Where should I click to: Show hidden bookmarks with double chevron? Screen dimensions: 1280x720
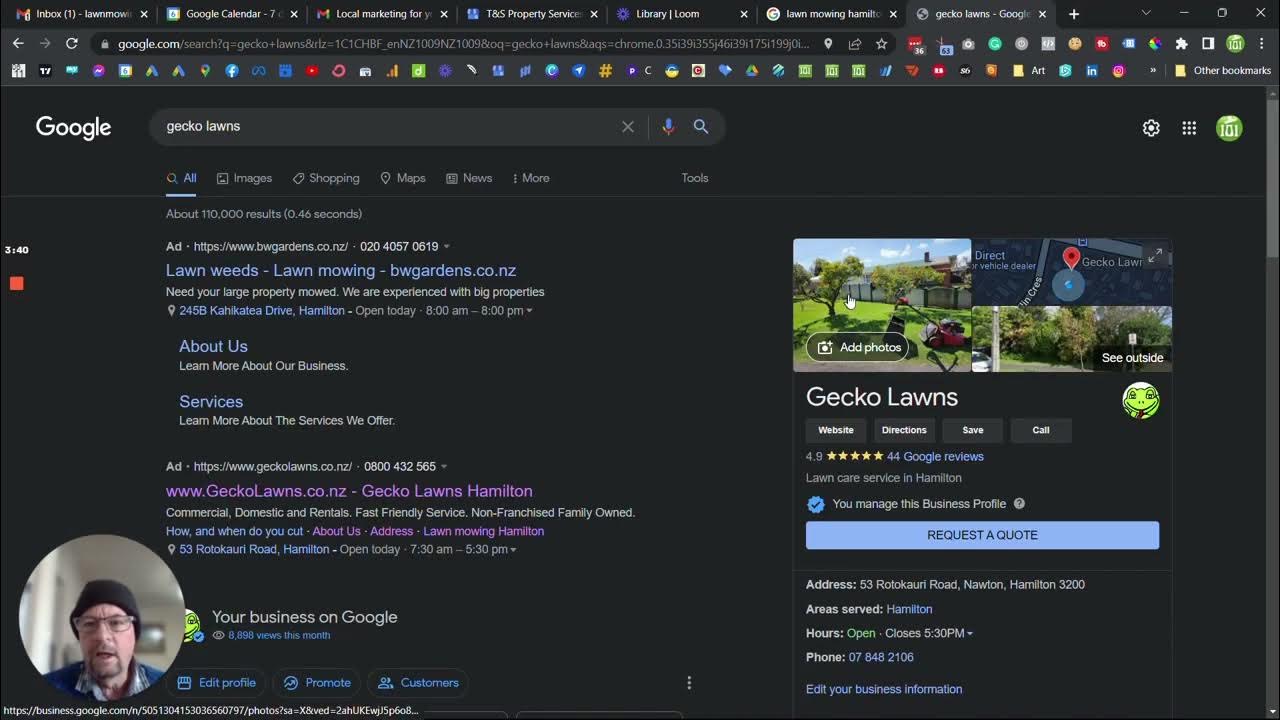1153,71
